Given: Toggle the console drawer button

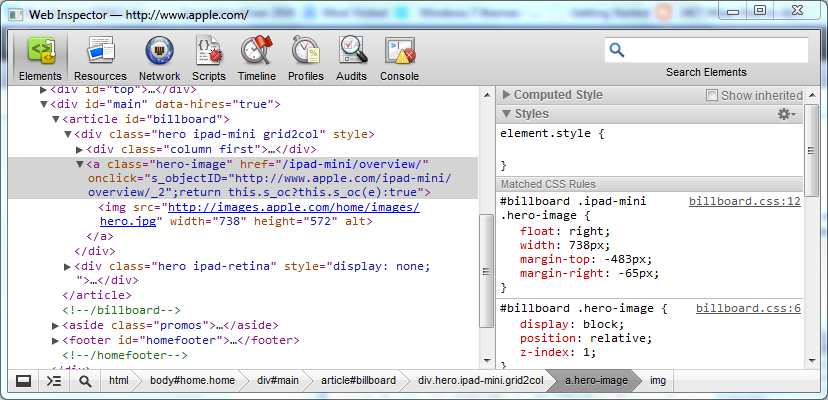Looking at the screenshot, I should tap(54, 380).
